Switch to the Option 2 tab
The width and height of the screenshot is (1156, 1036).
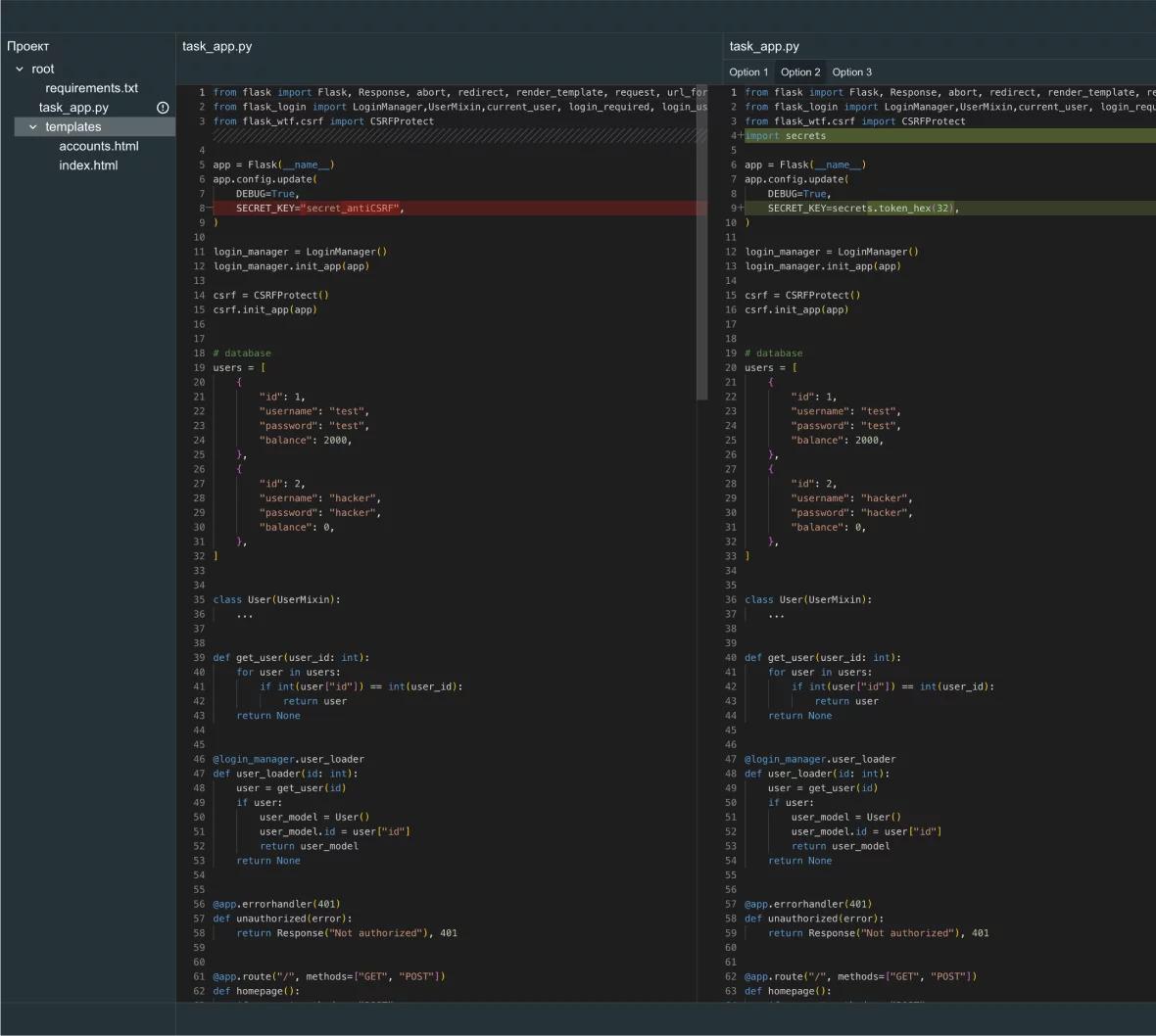[x=800, y=72]
